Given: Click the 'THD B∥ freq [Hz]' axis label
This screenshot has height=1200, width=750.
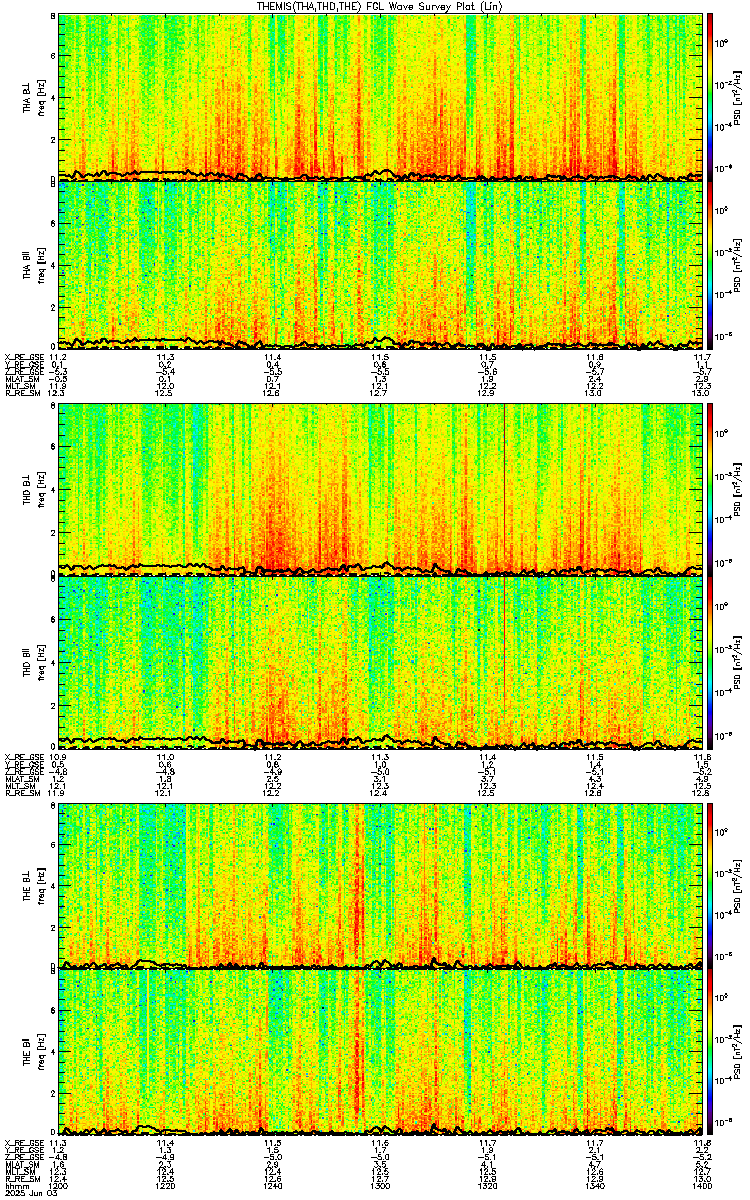Looking at the screenshot, I should coord(33,661).
